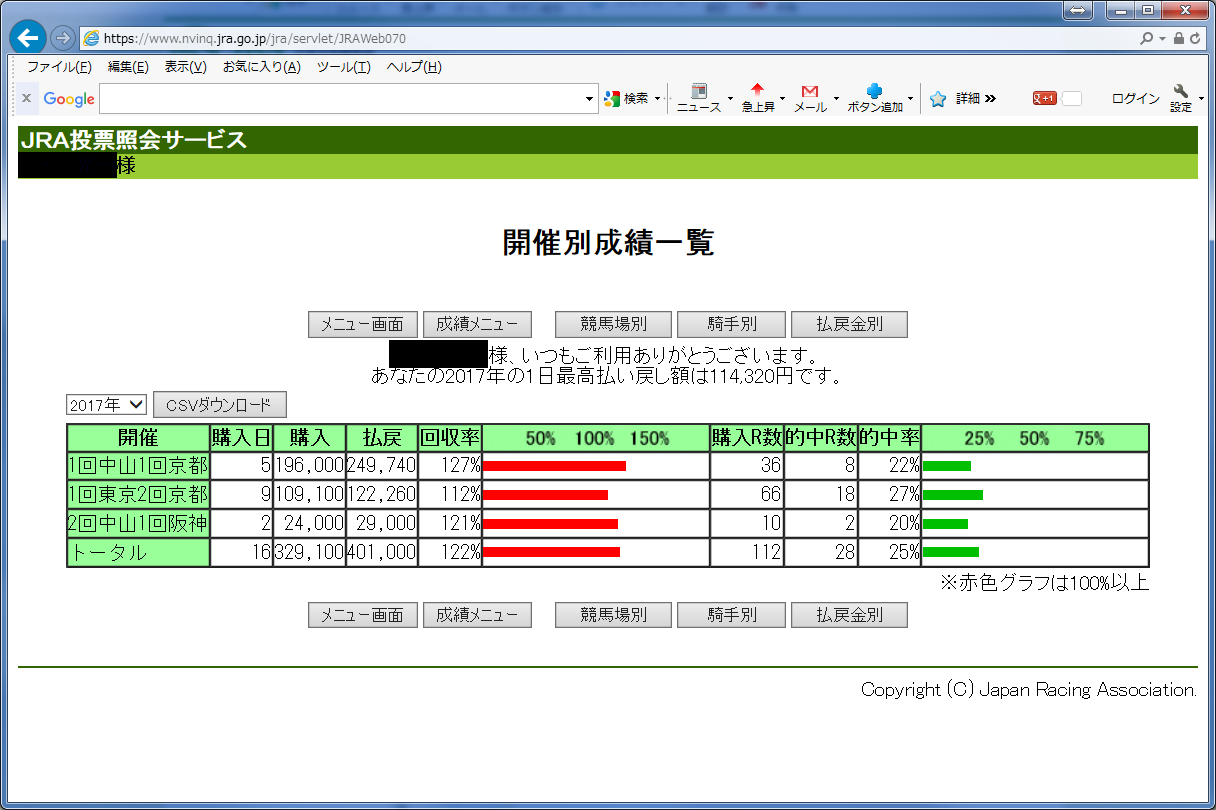Open the ヘルプ(H) menu
Image resolution: width=1216 pixels, height=810 pixels.
pos(414,67)
